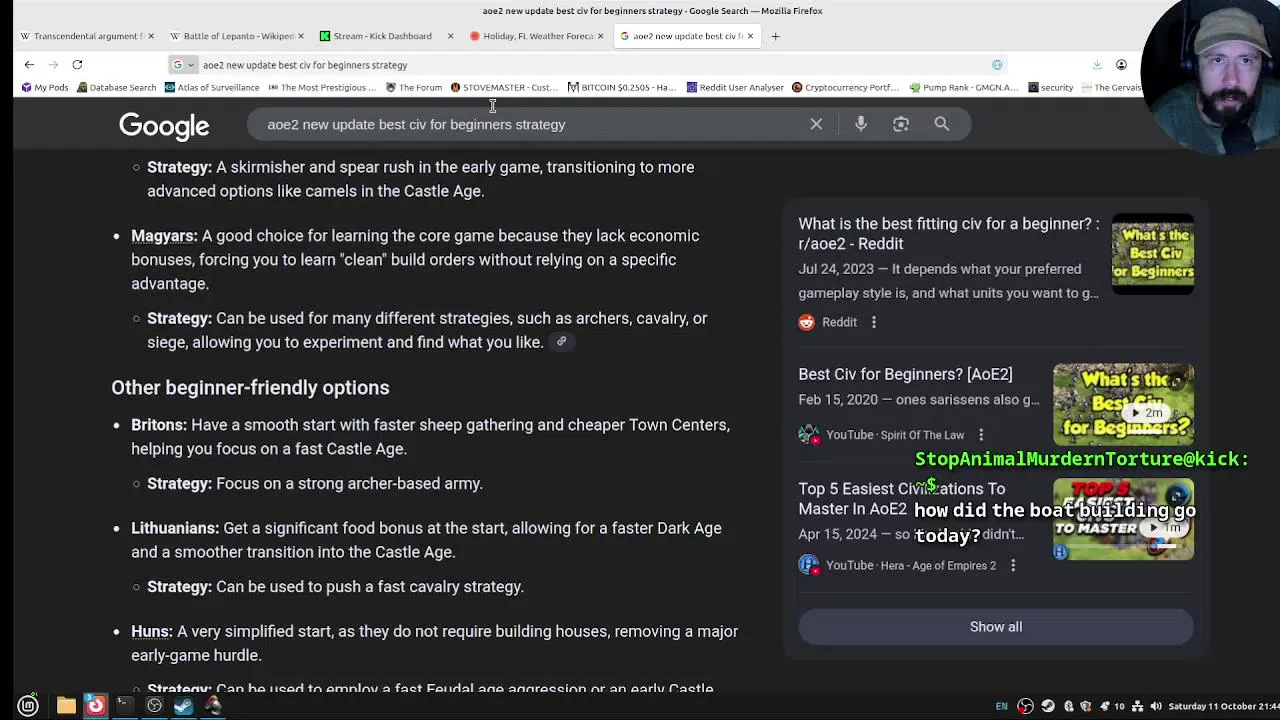The width and height of the screenshot is (1280, 720).
Task: Go back to the previous page
Action: point(29,65)
